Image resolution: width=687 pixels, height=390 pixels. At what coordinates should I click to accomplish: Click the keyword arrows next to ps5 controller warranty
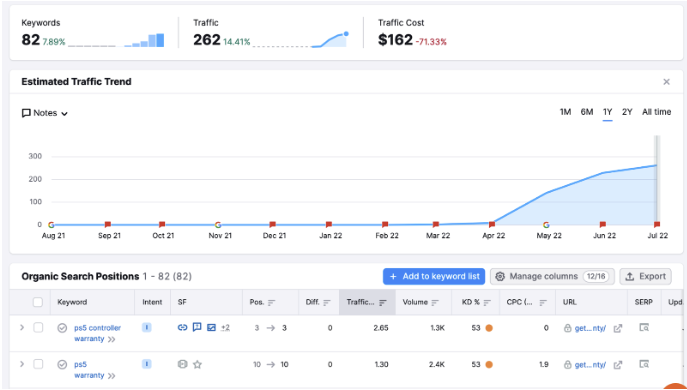click(x=111, y=339)
